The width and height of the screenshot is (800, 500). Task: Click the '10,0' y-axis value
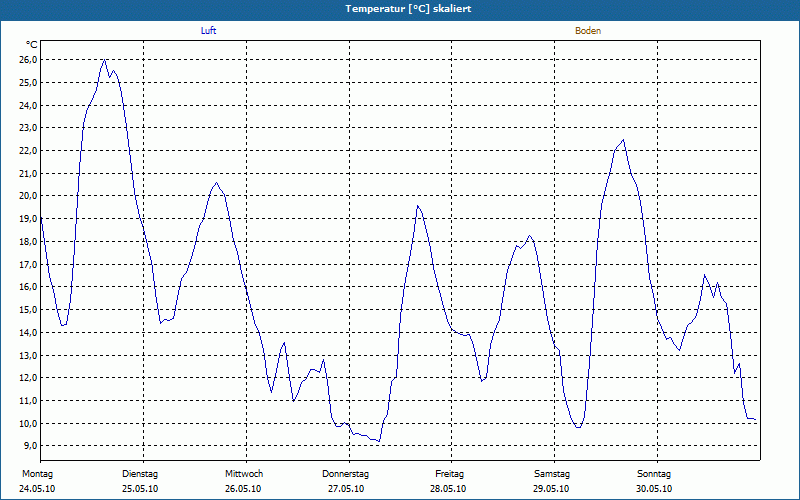[x=29, y=423]
